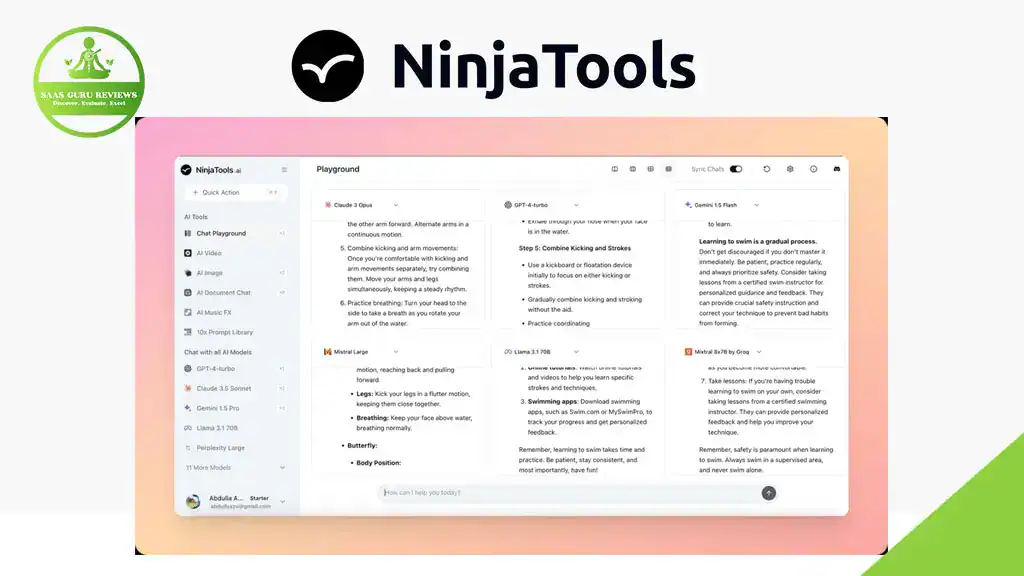The image size is (1024, 576).
Task: Click the 'Butterfly:' bullet in Mistral panel
Action: click(x=362, y=445)
